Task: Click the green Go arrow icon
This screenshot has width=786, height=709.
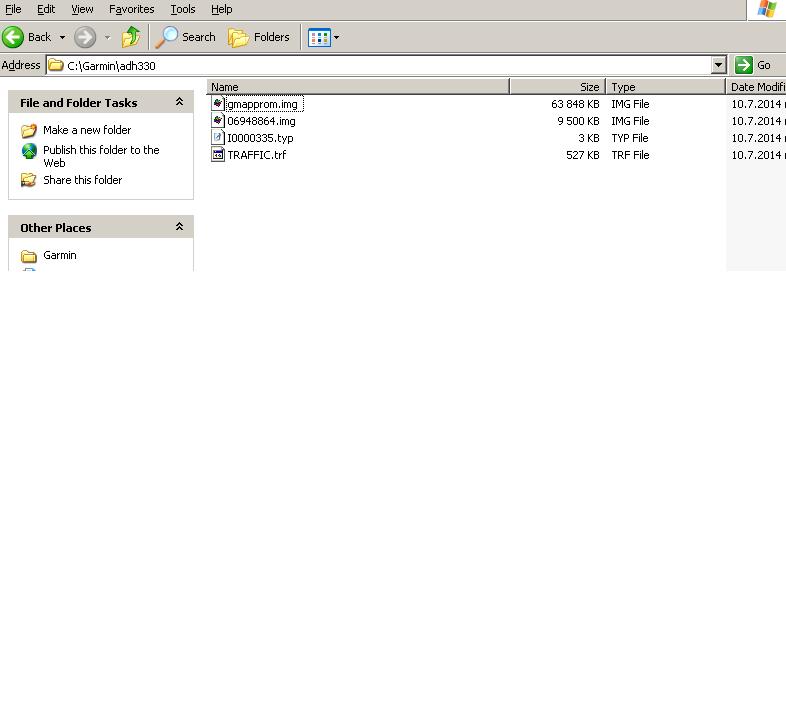Action: click(743, 65)
